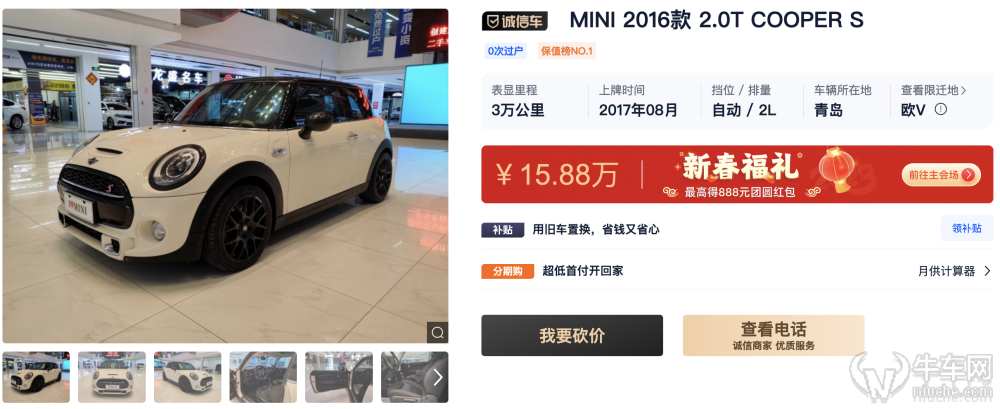Show next thumbnails with the right arrow

438,378
